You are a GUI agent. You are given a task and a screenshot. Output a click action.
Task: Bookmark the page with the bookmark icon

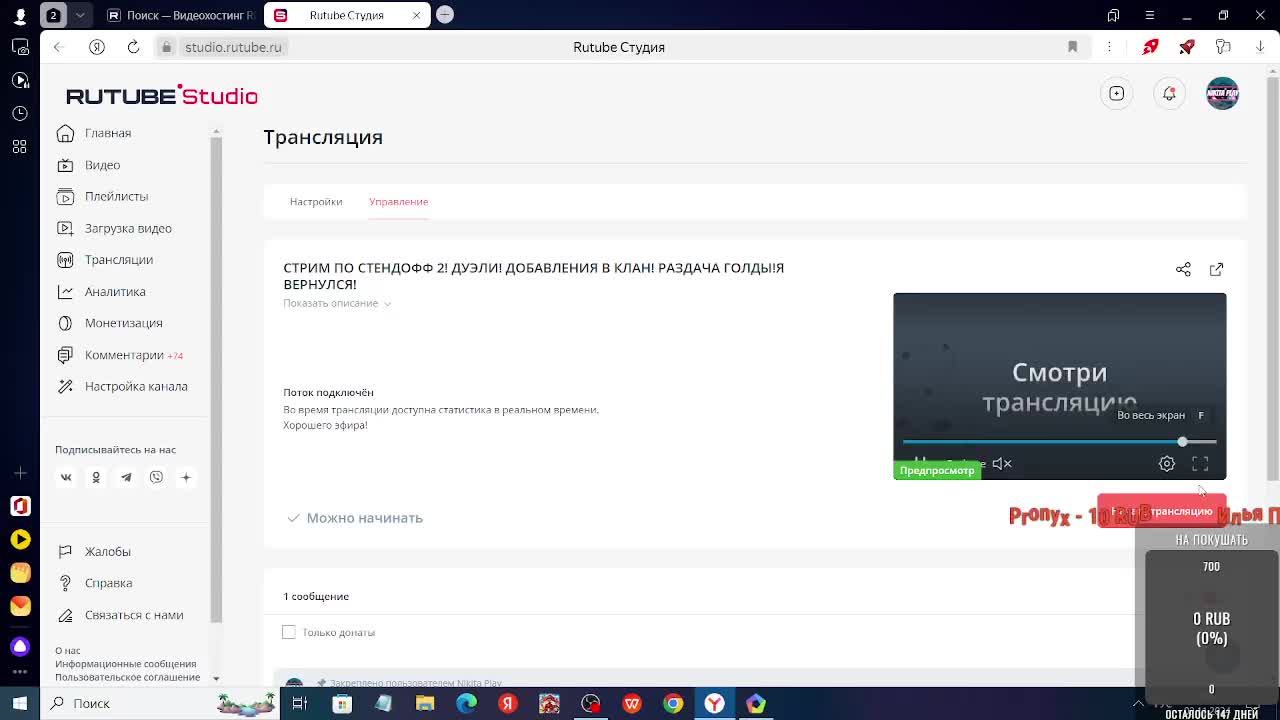click(1072, 47)
